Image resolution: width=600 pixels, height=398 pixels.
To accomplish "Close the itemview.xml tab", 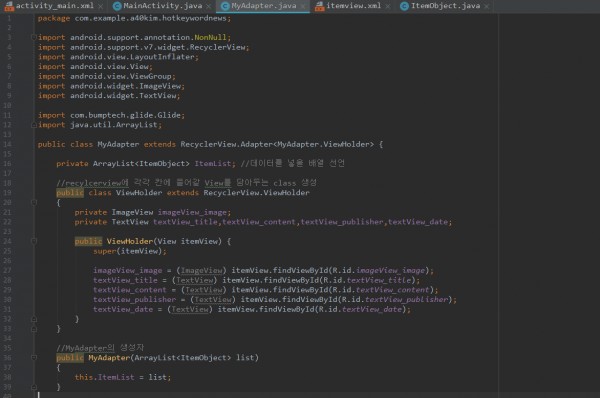I will tap(388, 6).
